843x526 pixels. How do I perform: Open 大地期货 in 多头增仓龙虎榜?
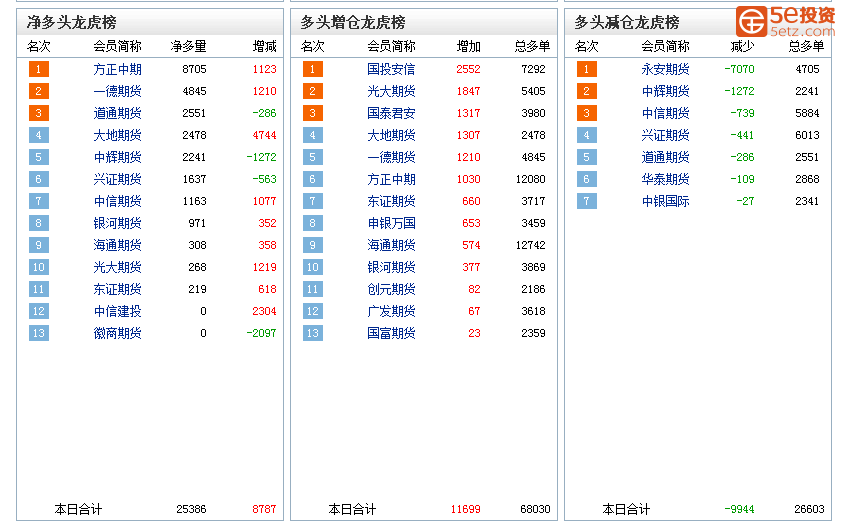tap(391, 136)
